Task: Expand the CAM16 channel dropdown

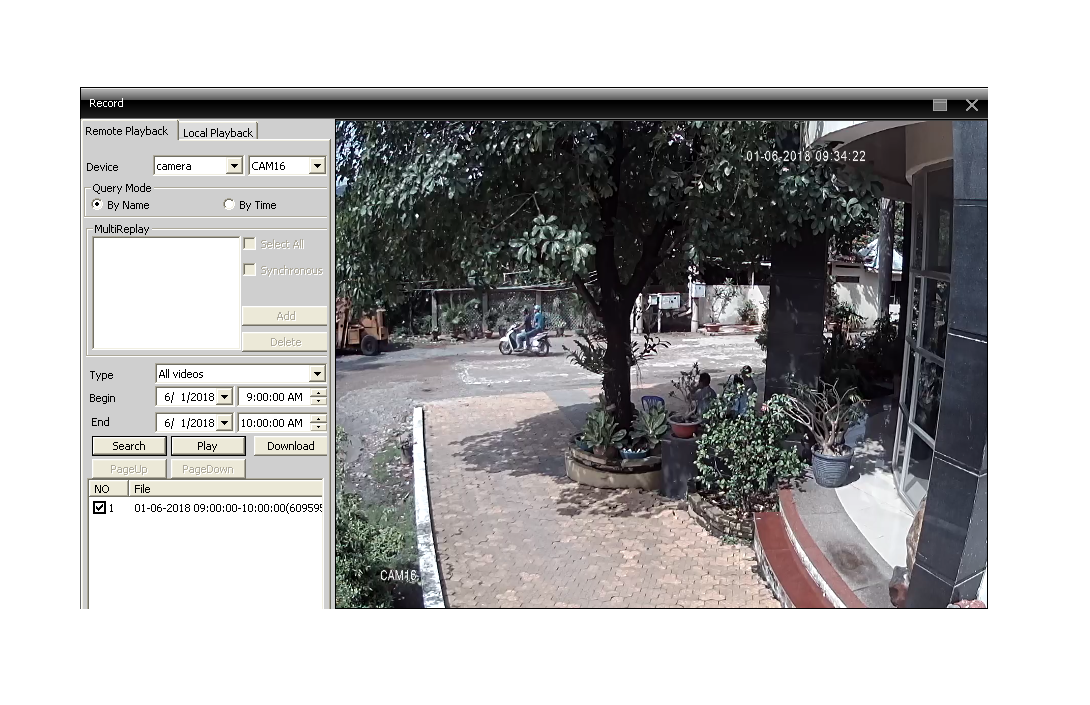Action: [x=317, y=166]
